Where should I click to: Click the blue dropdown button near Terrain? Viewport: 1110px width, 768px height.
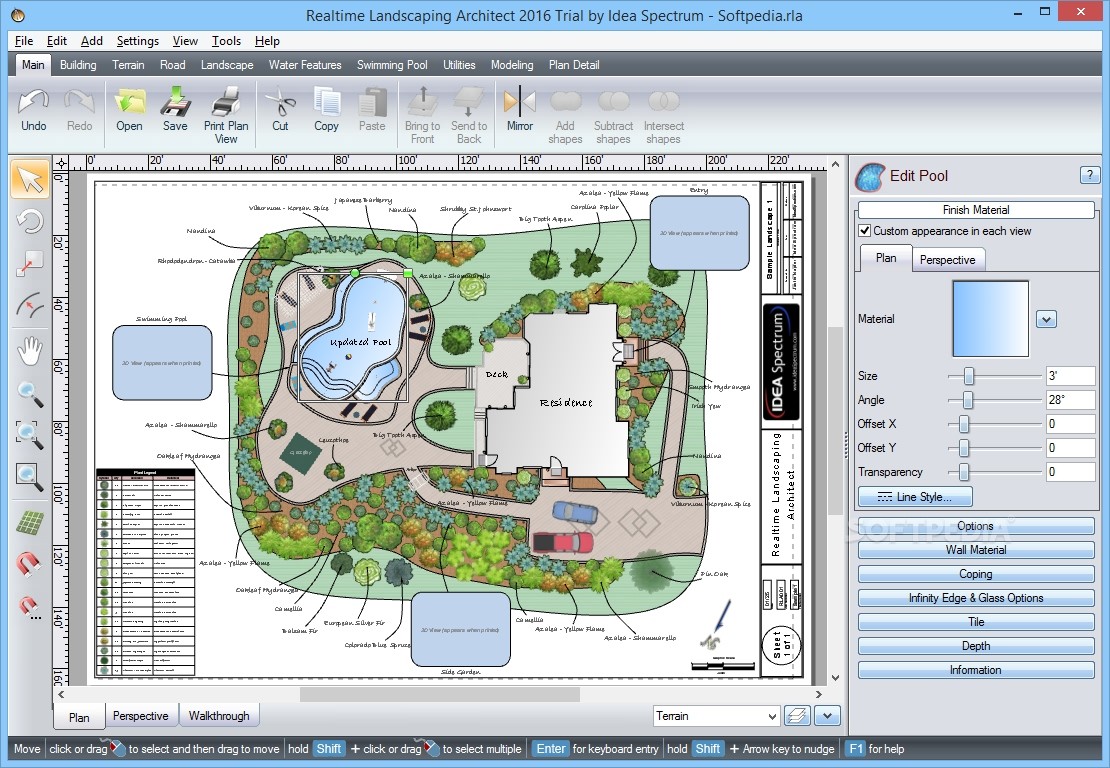tap(828, 716)
